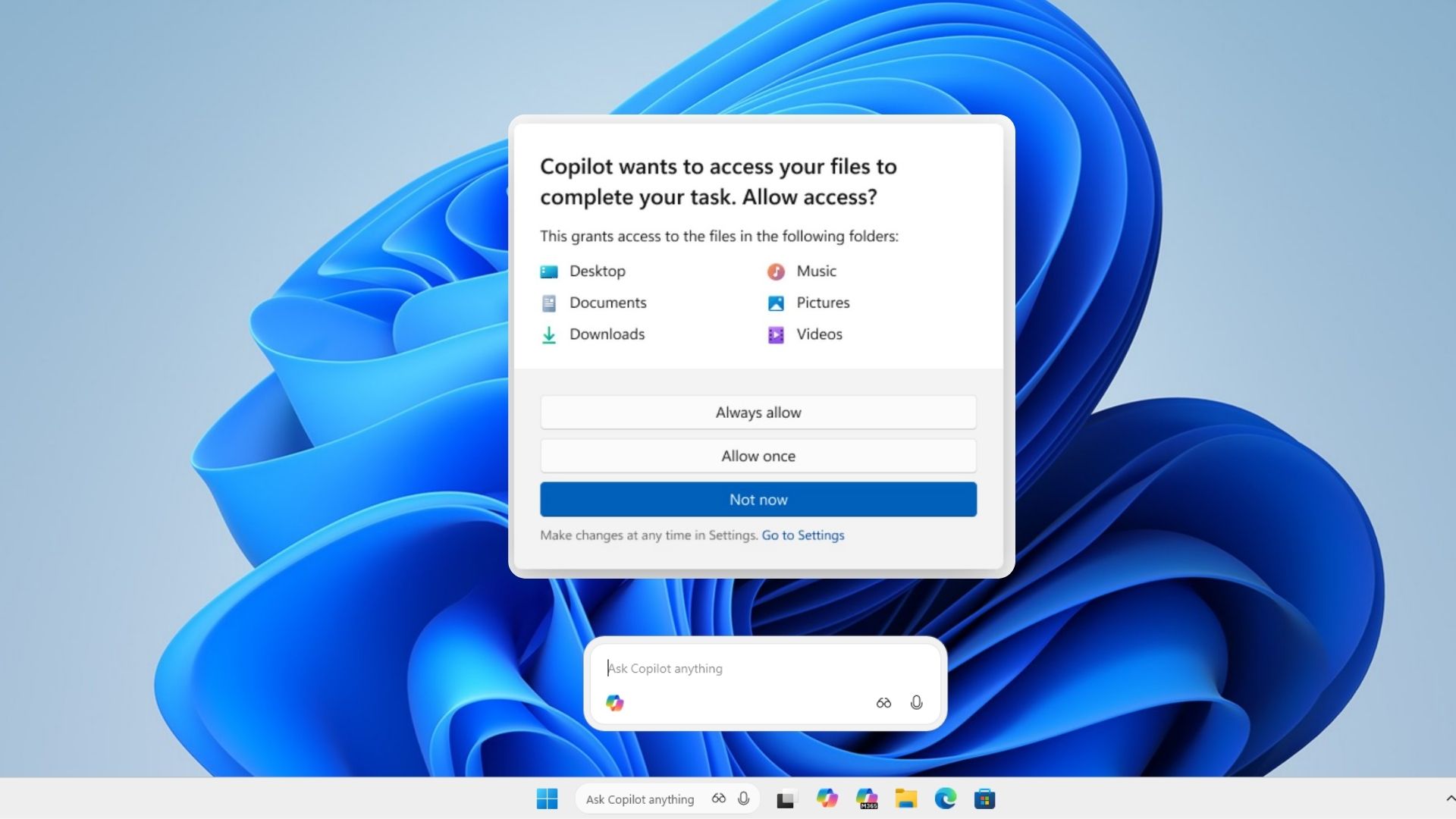Click Always allow to grant folder access

tap(758, 412)
